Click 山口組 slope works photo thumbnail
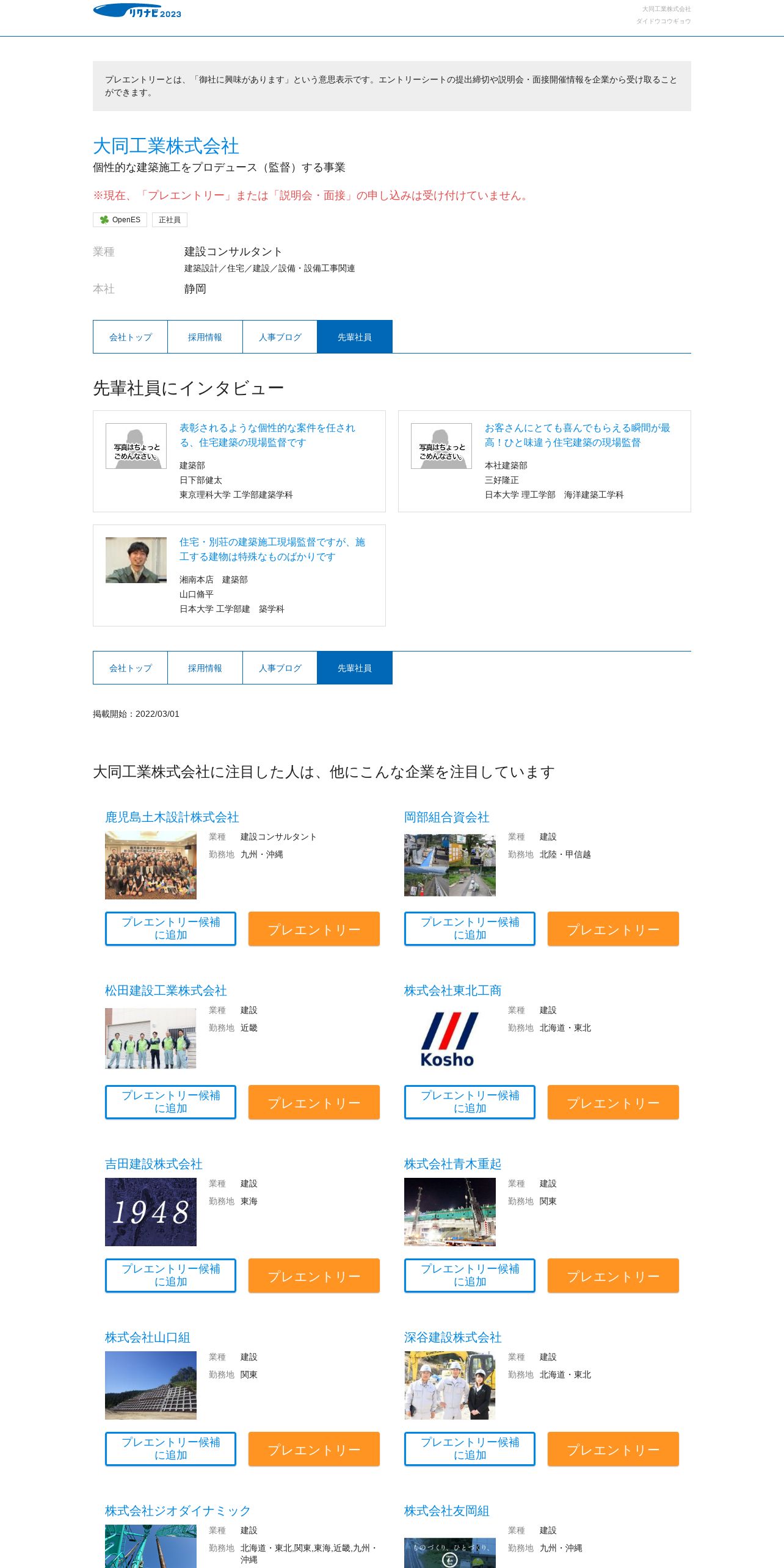This screenshot has width=784, height=1568. click(151, 1385)
